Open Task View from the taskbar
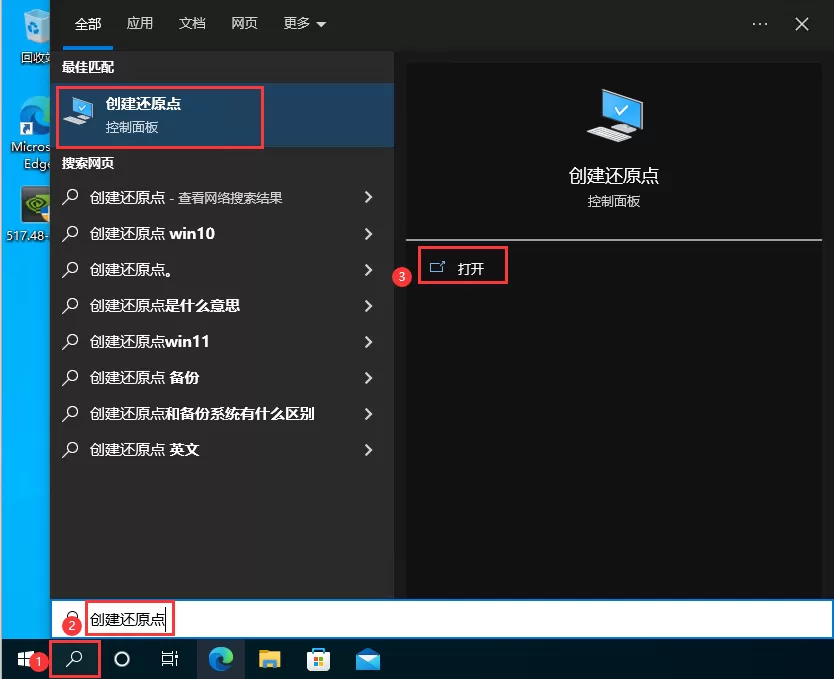834x679 pixels. point(169,660)
